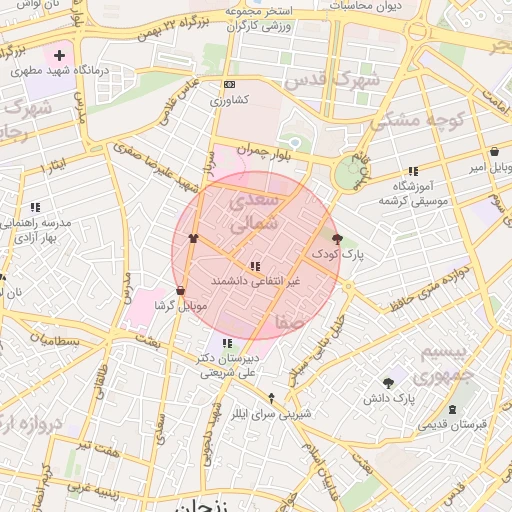Click the school icon above غیر انتفاعی دانشمند
Viewport: 512px width, 512px height.
pos(255,266)
